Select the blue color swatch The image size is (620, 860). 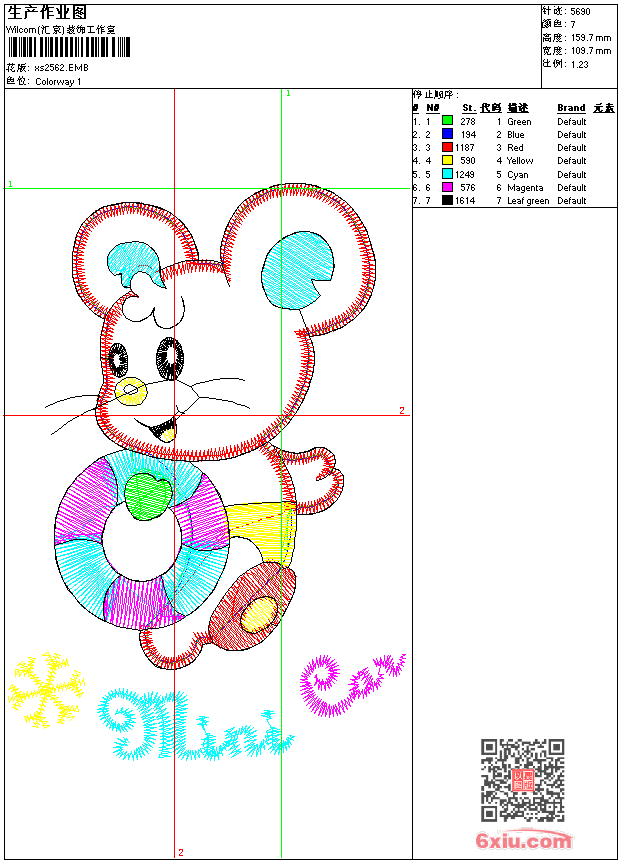[447, 134]
